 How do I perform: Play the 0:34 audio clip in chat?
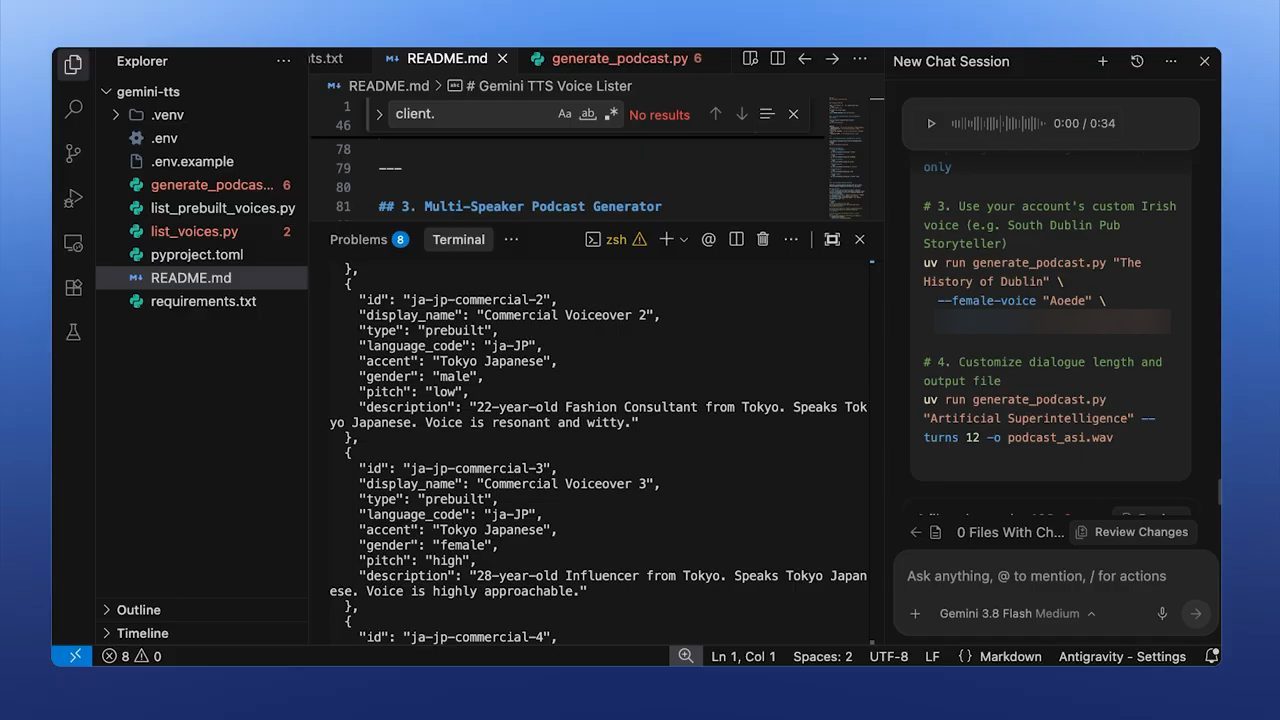pos(931,124)
